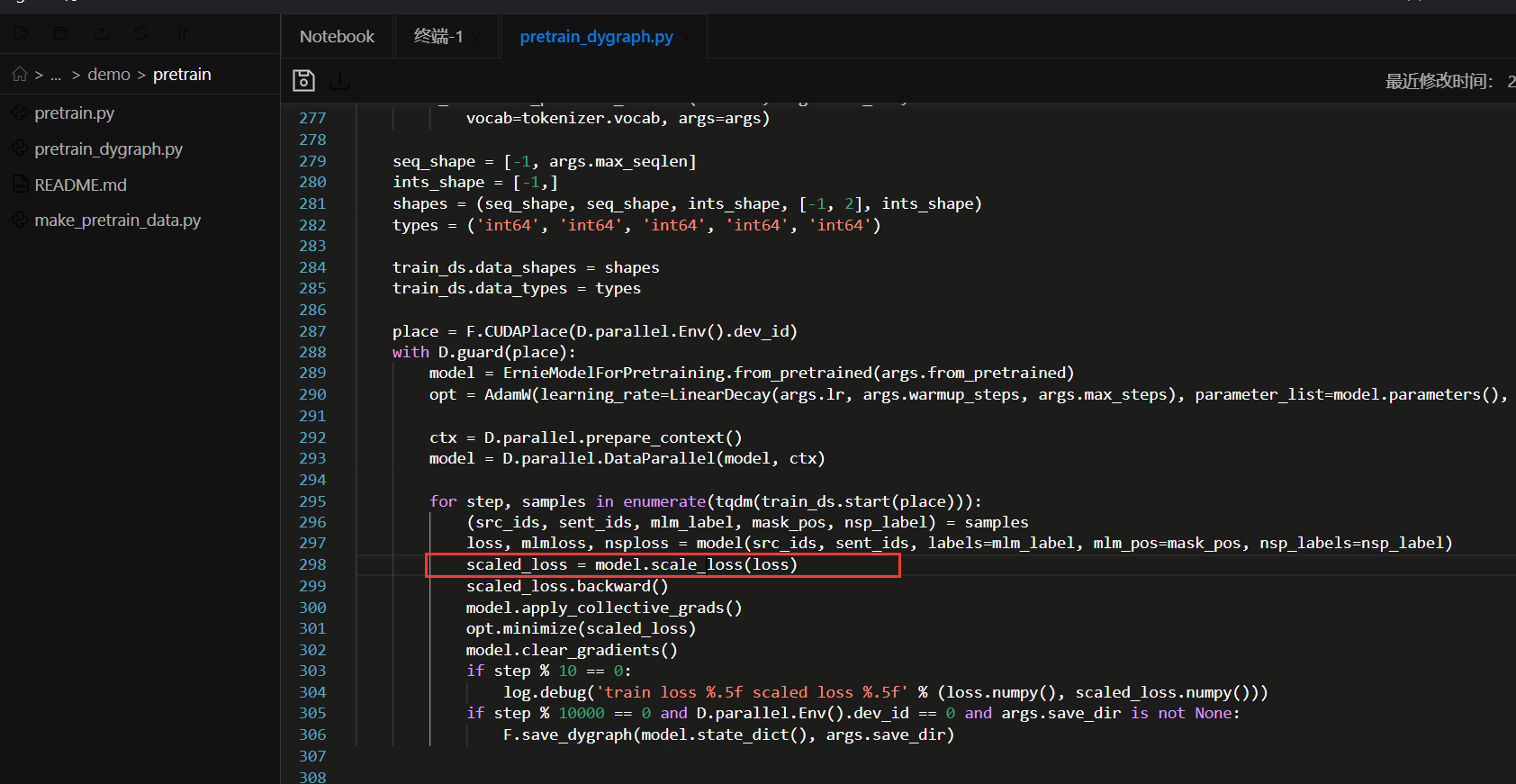This screenshot has height=784, width=1516.
Task: Download the file with the download icon
Action: 340,81
